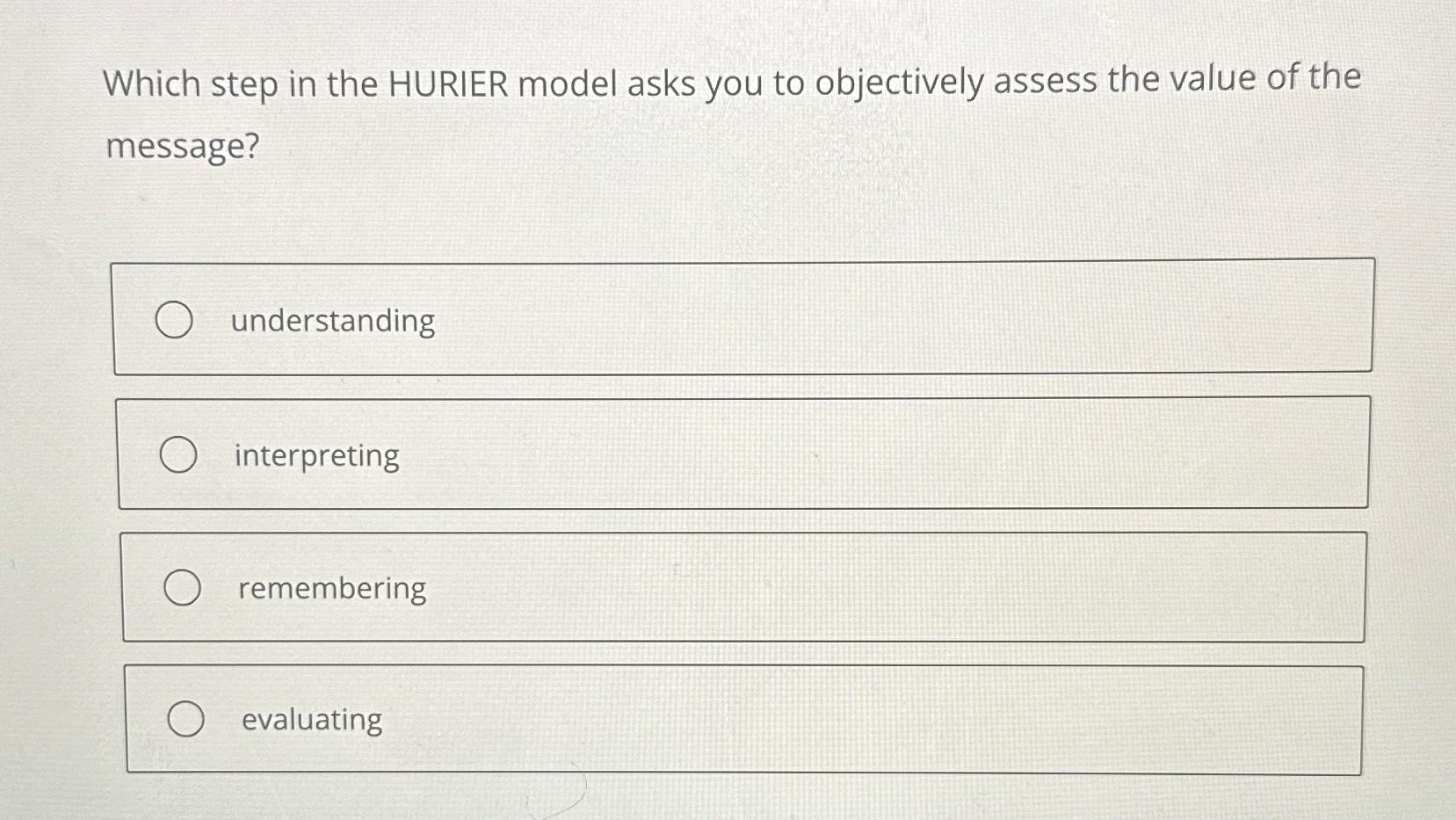Click the interpreting answer label

point(315,456)
